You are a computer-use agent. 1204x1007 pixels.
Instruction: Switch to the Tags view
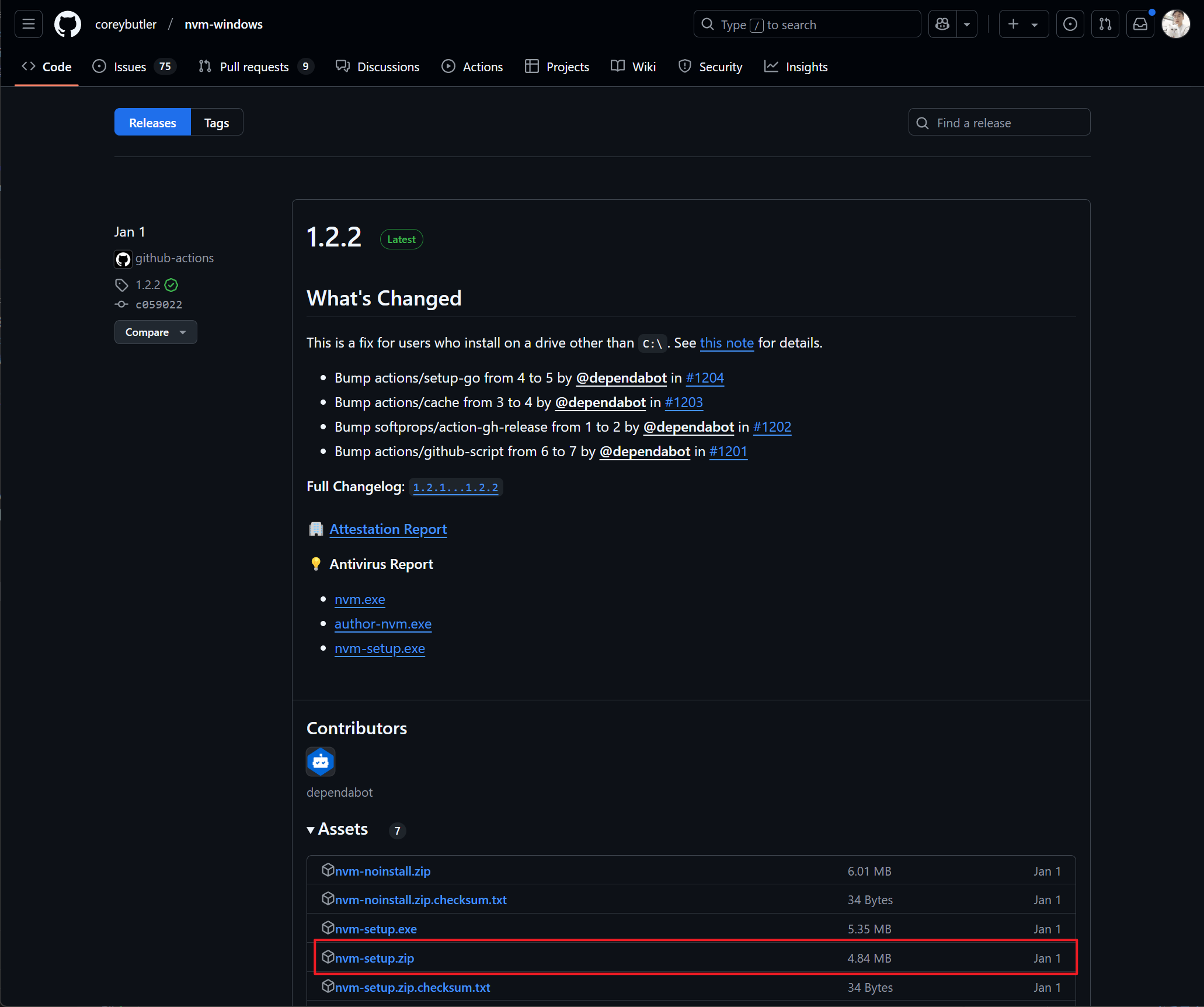coord(217,123)
